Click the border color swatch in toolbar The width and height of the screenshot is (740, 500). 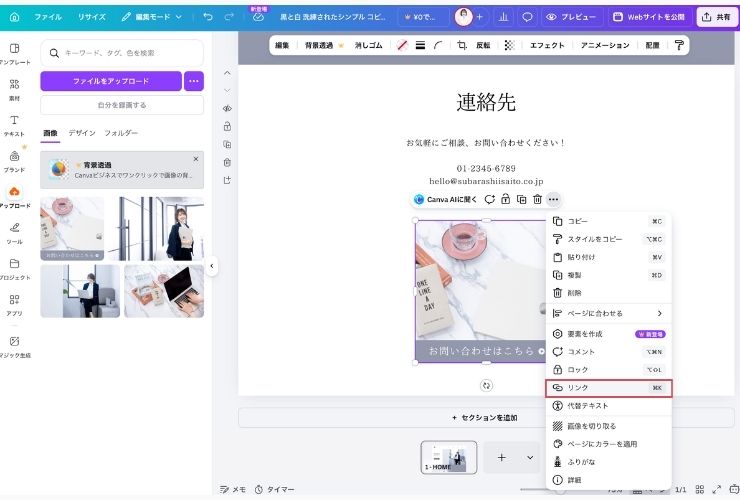coord(402,46)
